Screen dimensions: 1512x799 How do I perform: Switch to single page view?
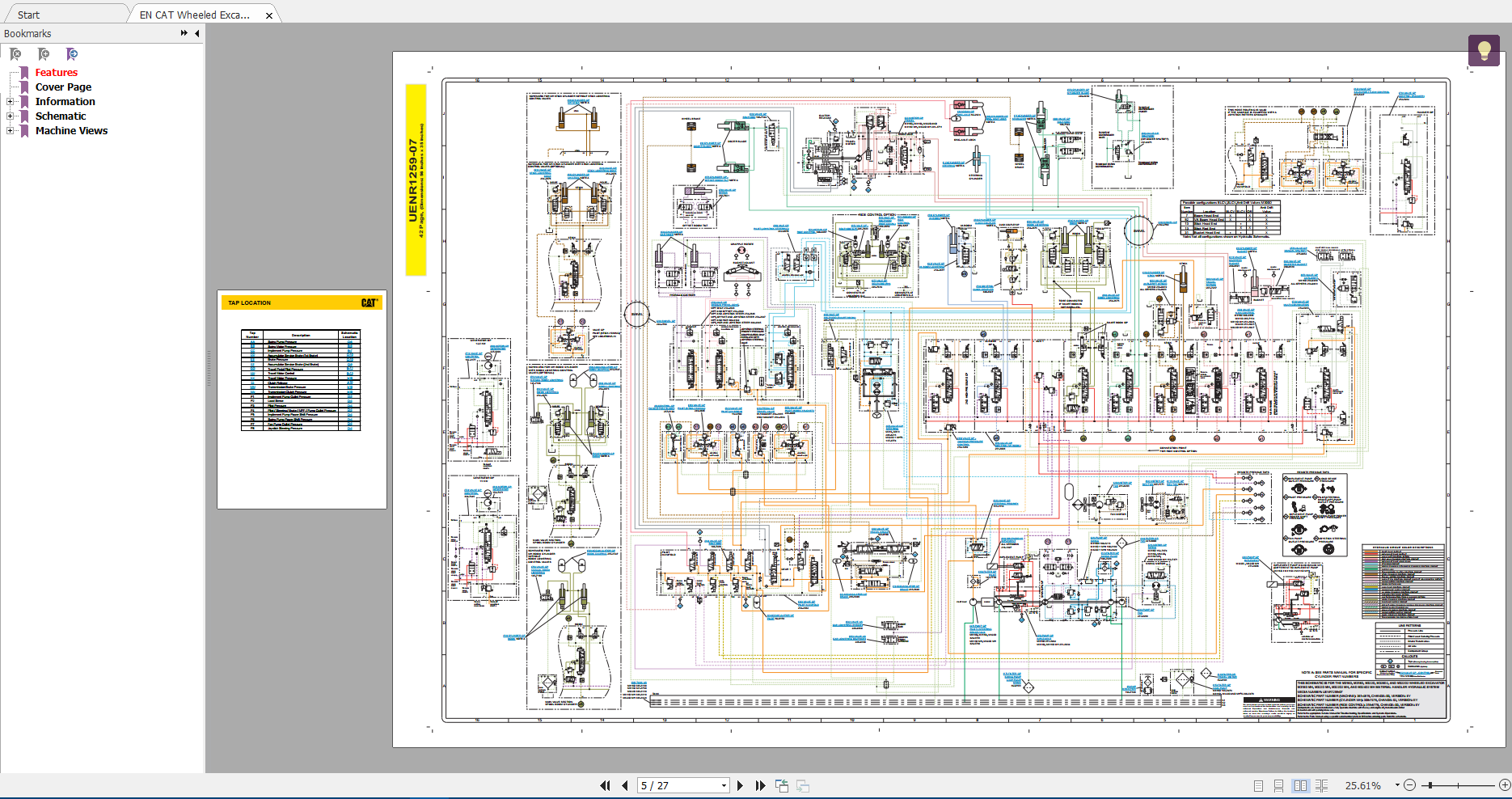1258,785
